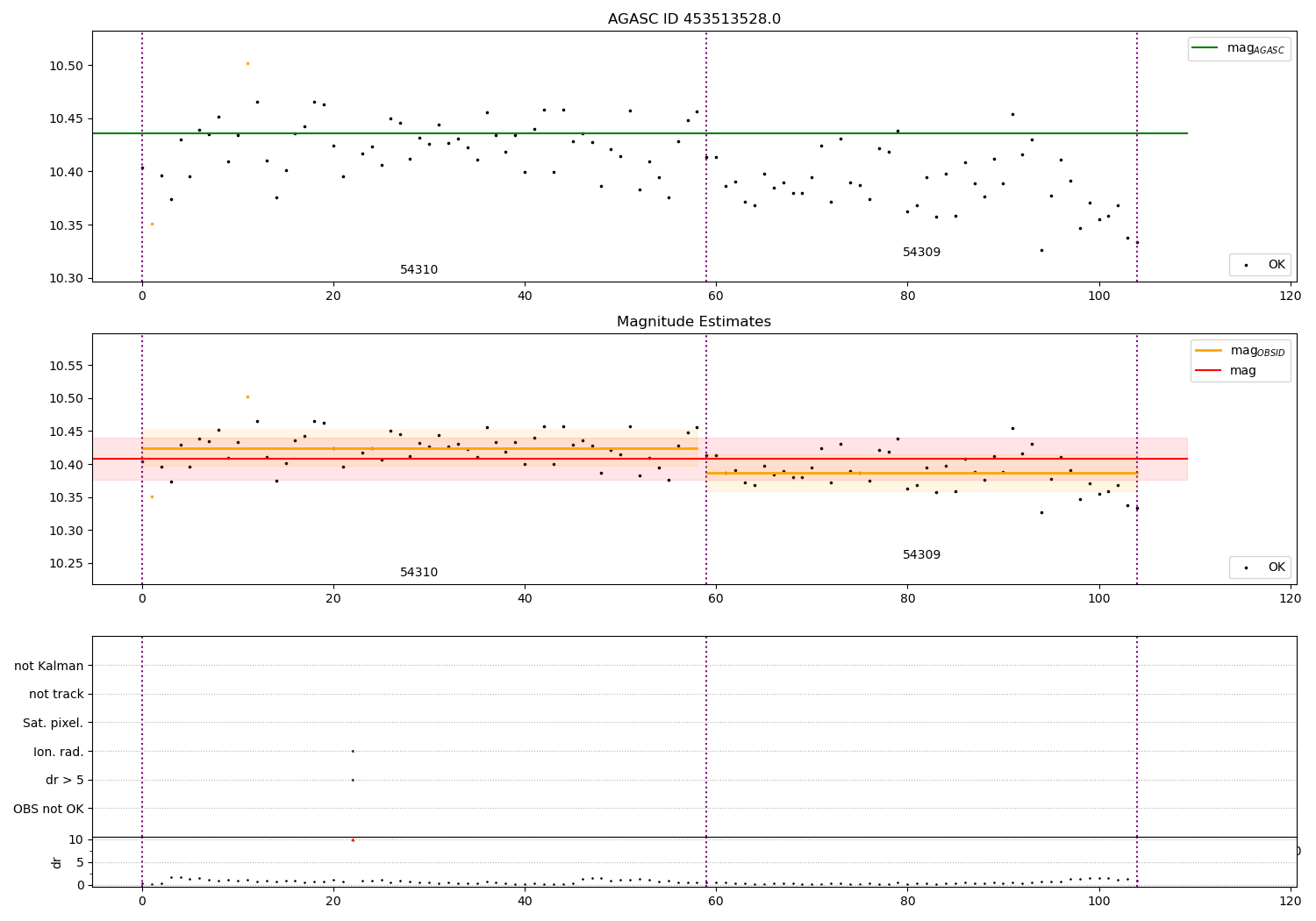Select the mag OBSID legend entry
Image resolution: width=1316 pixels, height=921 pixels.
1240,351
